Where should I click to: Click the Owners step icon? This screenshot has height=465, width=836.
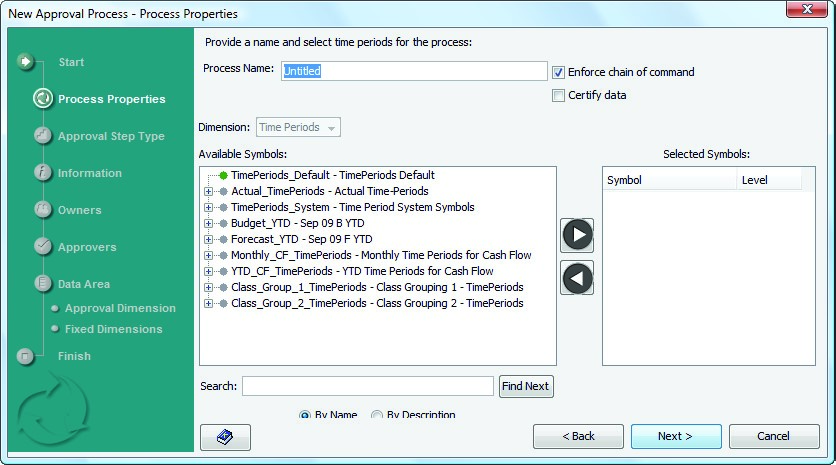(x=43, y=210)
